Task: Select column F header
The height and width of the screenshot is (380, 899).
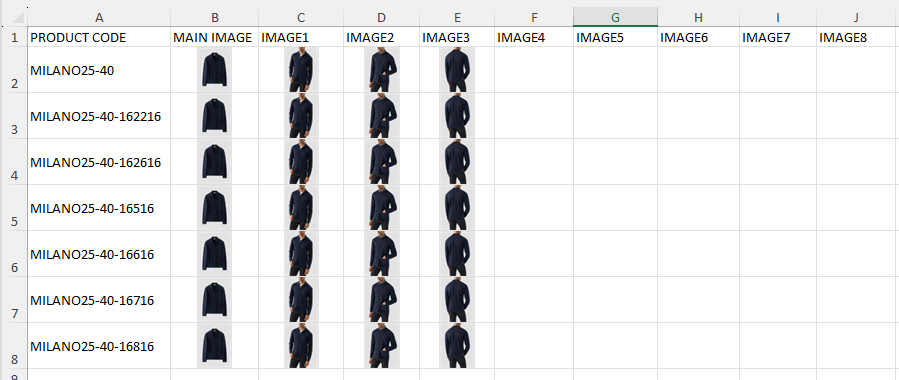Action: point(533,18)
